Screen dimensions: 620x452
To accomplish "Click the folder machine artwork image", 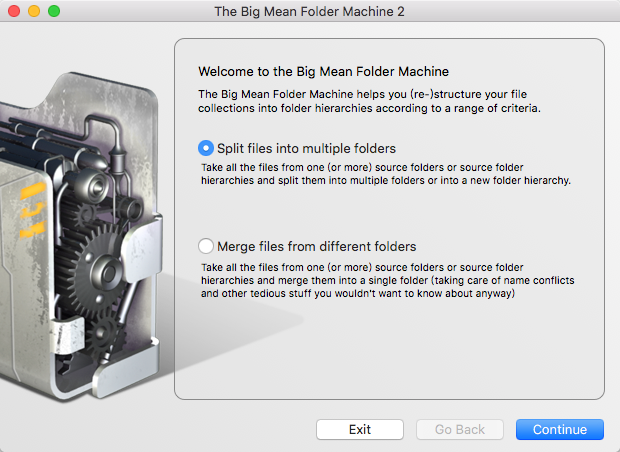I will point(81,235).
